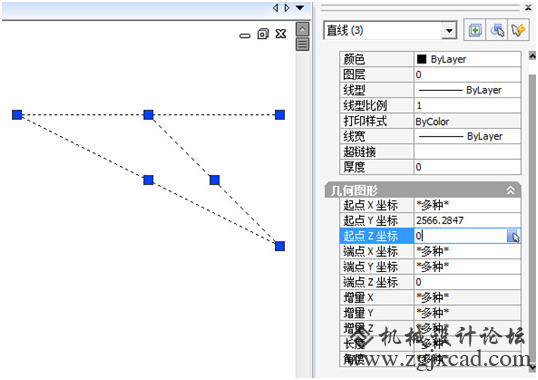The width and height of the screenshot is (538, 380).
Task: Select the 线型 ByLayer property row
Action: (x=430, y=90)
